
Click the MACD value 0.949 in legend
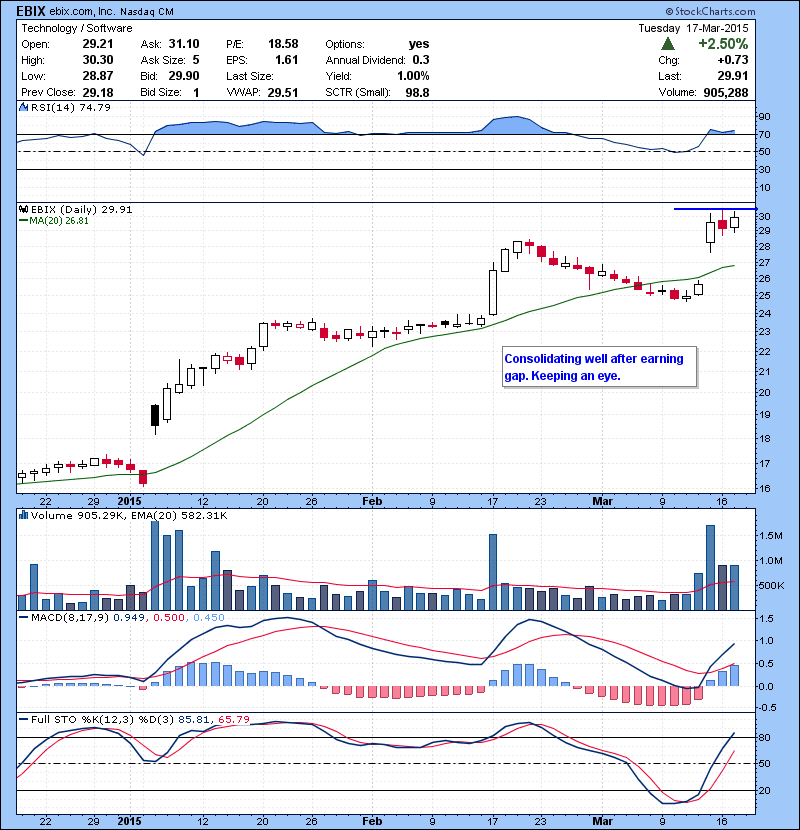coord(129,617)
